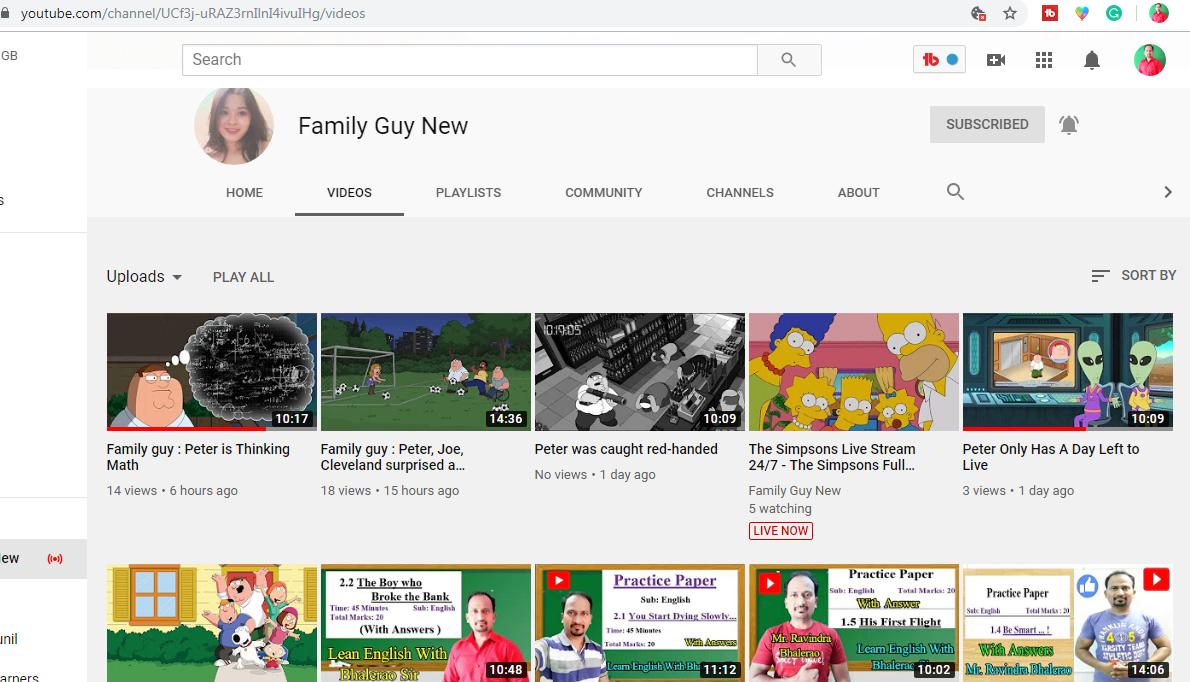Open The Boy who Broke the Bank thumbnail
The height and width of the screenshot is (682, 1190).
426,623
